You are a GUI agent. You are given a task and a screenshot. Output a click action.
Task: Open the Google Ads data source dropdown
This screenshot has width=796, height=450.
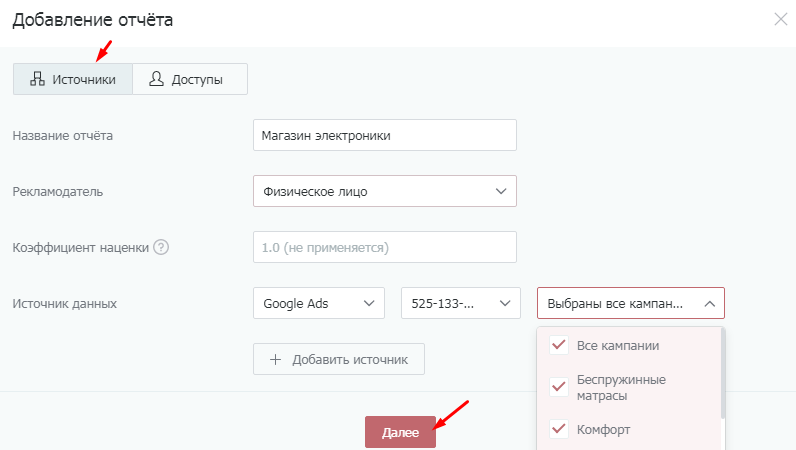[x=319, y=303]
